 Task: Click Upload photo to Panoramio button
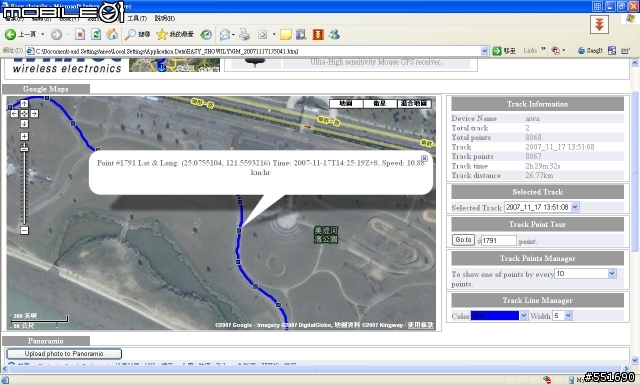(64, 354)
